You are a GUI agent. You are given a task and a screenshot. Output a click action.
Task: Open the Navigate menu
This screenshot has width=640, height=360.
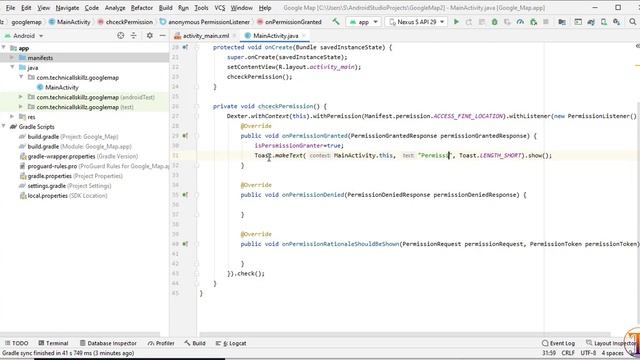tap(67, 8)
